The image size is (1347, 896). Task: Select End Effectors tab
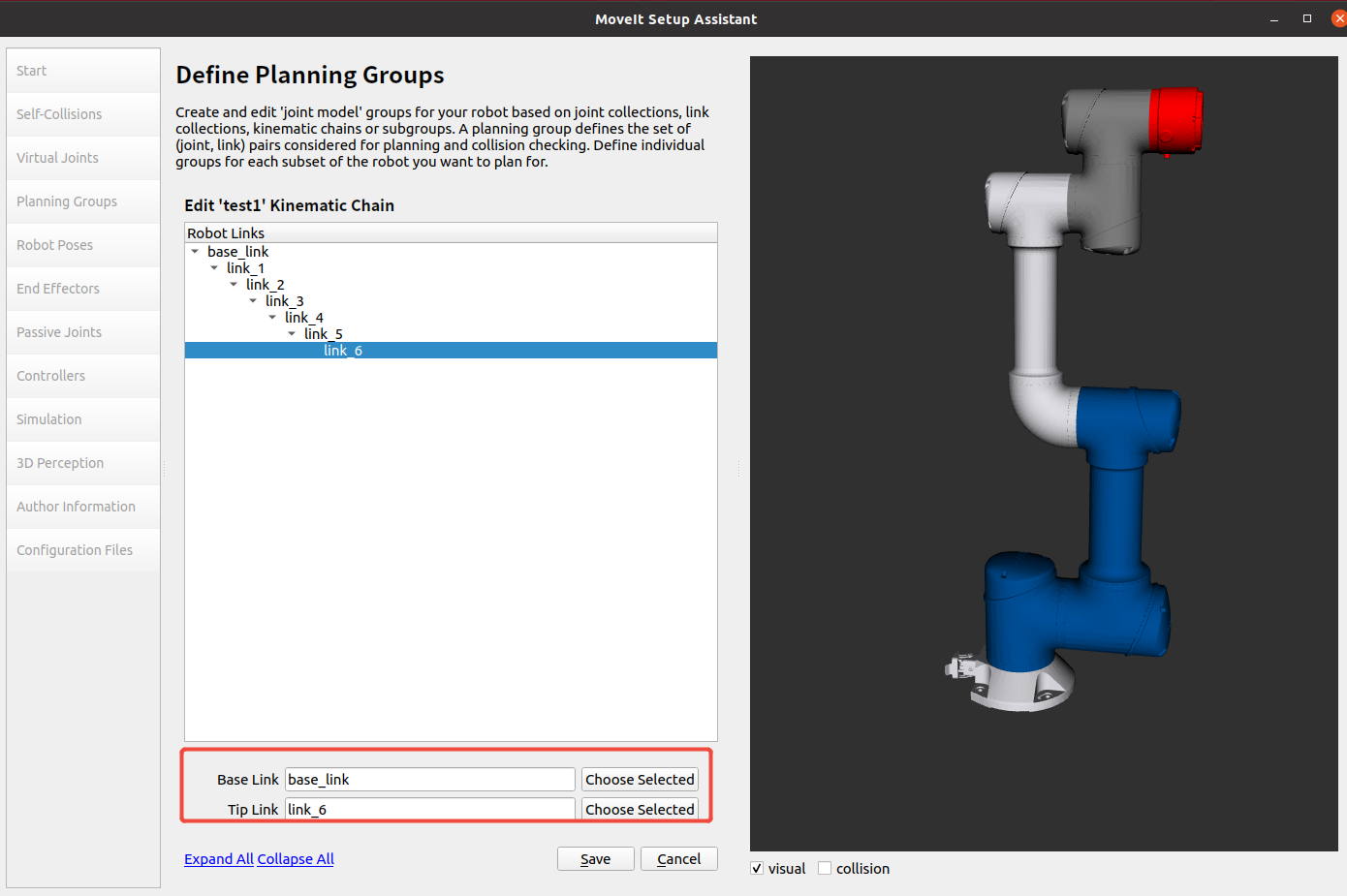coord(83,289)
